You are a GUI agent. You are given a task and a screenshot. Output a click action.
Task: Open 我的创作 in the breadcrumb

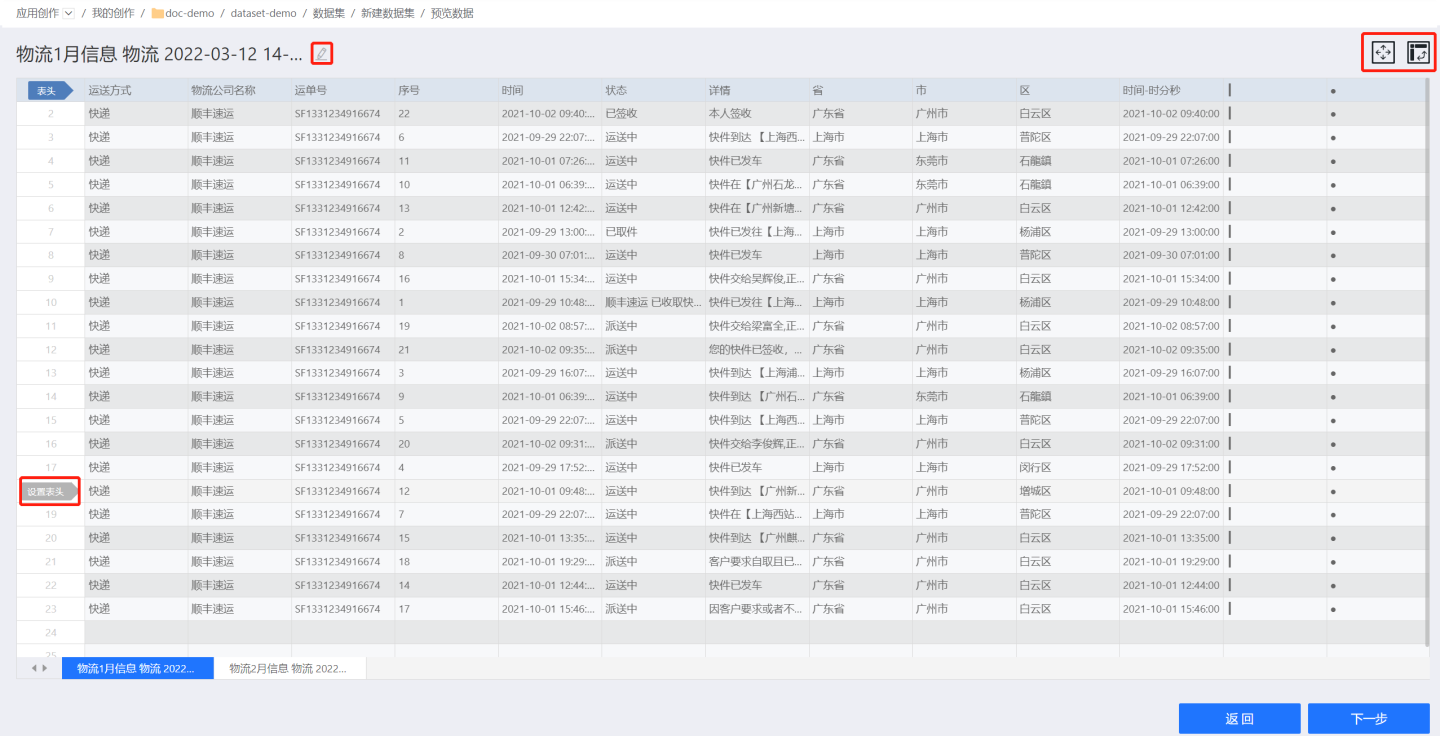(112, 14)
